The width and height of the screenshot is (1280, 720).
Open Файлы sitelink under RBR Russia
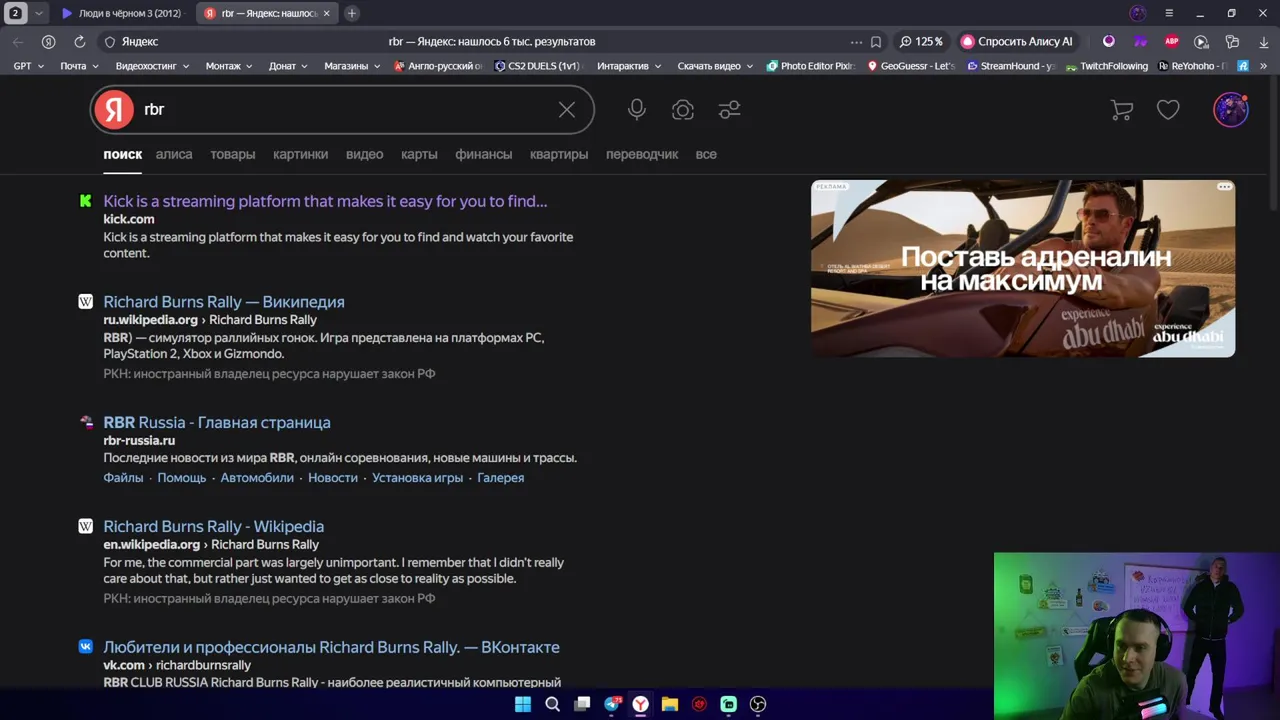124,478
